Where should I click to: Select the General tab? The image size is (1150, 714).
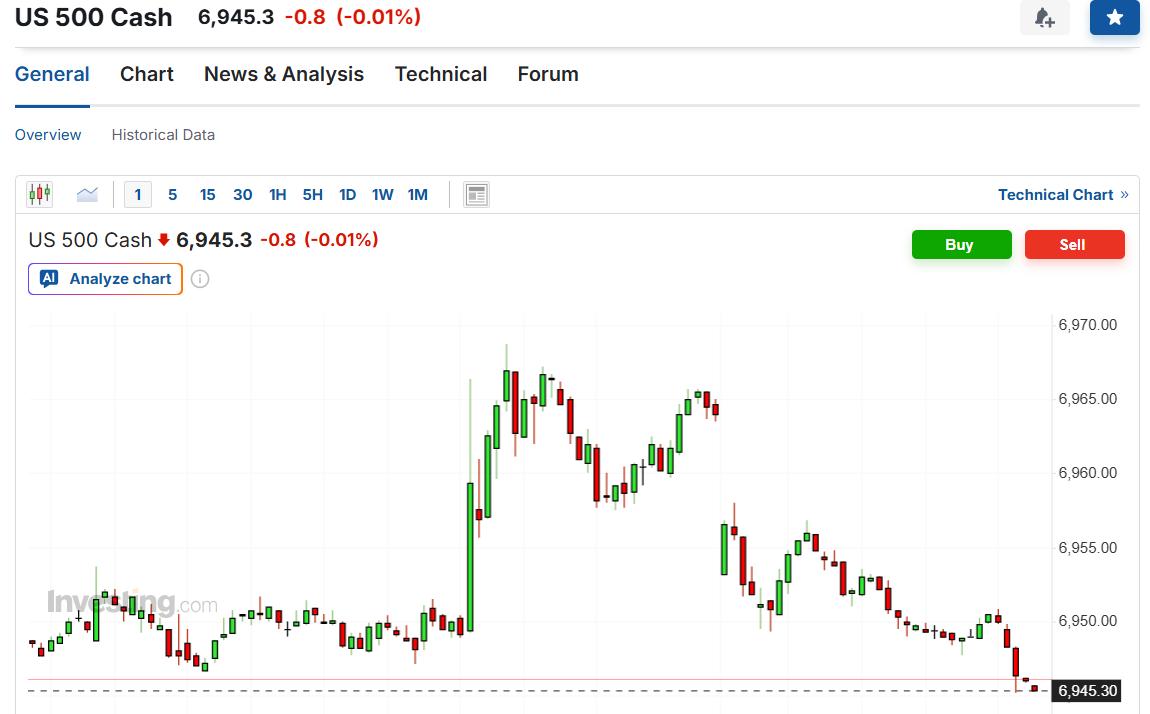tap(52, 74)
